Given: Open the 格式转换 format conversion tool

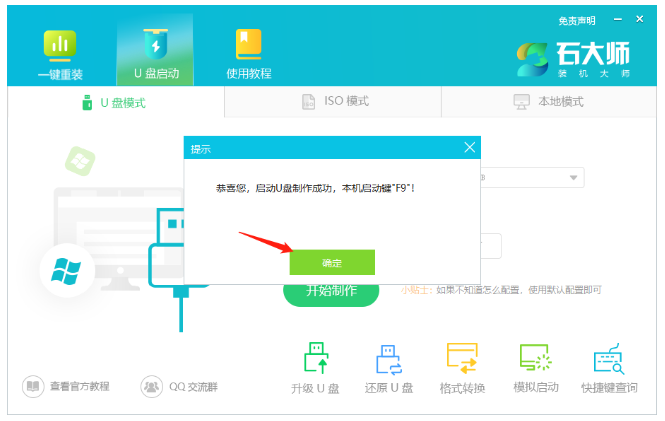Looking at the screenshot, I should click(462, 367).
